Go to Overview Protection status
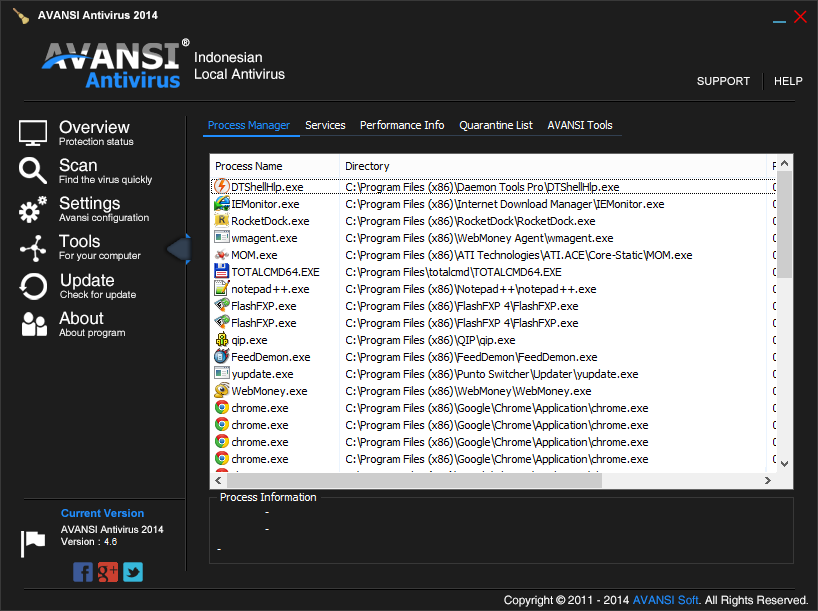This screenshot has width=818, height=611. (x=94, y=133)
